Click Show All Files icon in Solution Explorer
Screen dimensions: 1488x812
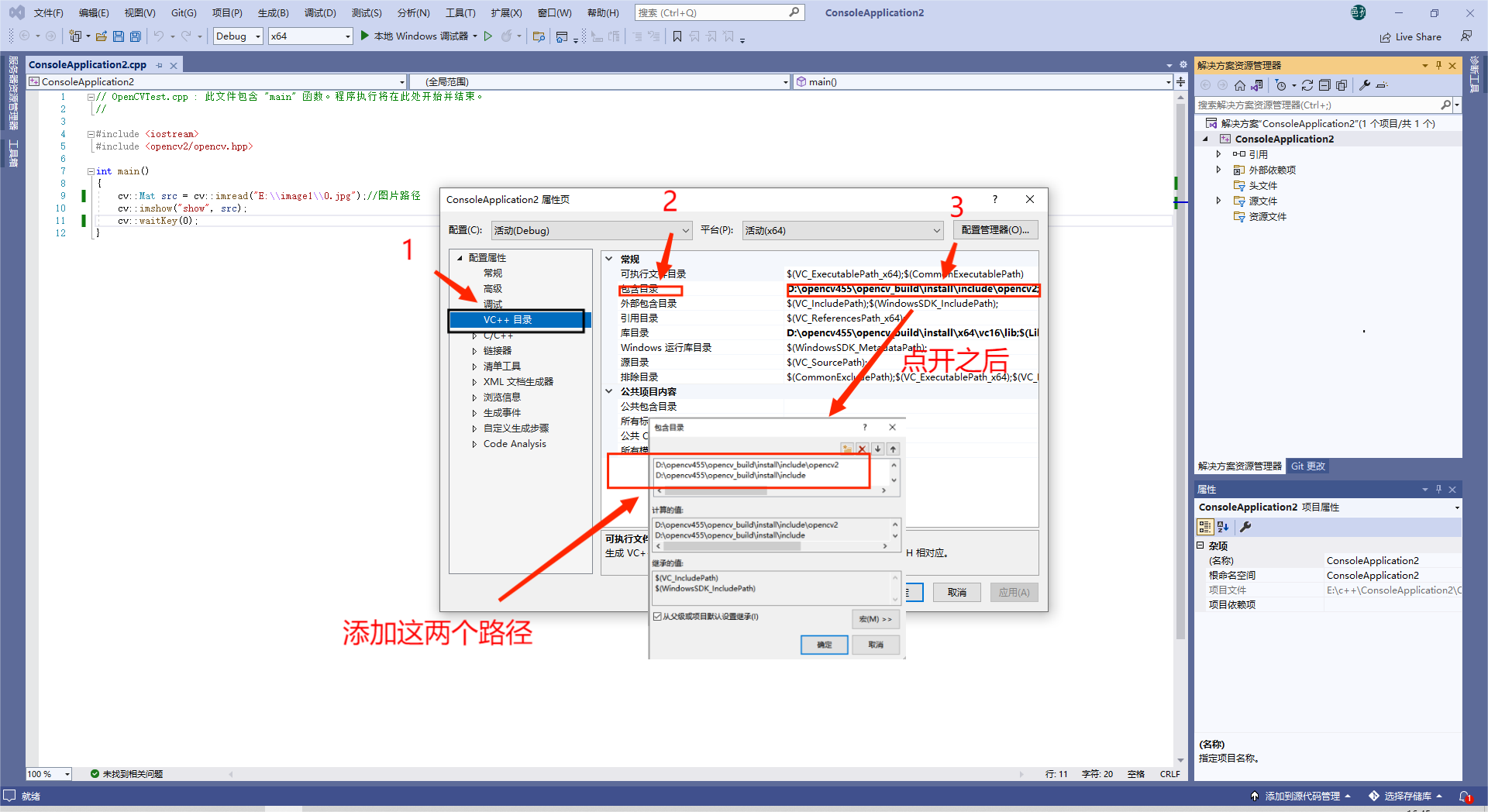[1342, 85]
